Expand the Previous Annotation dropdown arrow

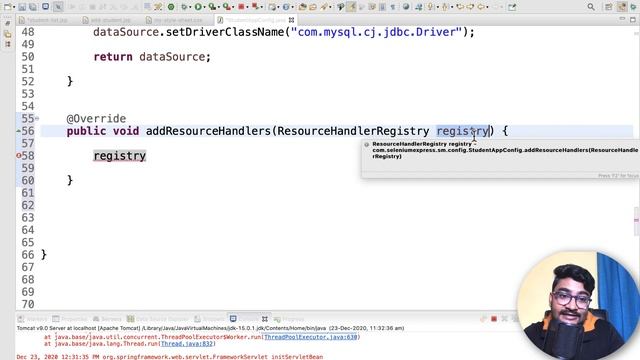click(x=452, y=7)
